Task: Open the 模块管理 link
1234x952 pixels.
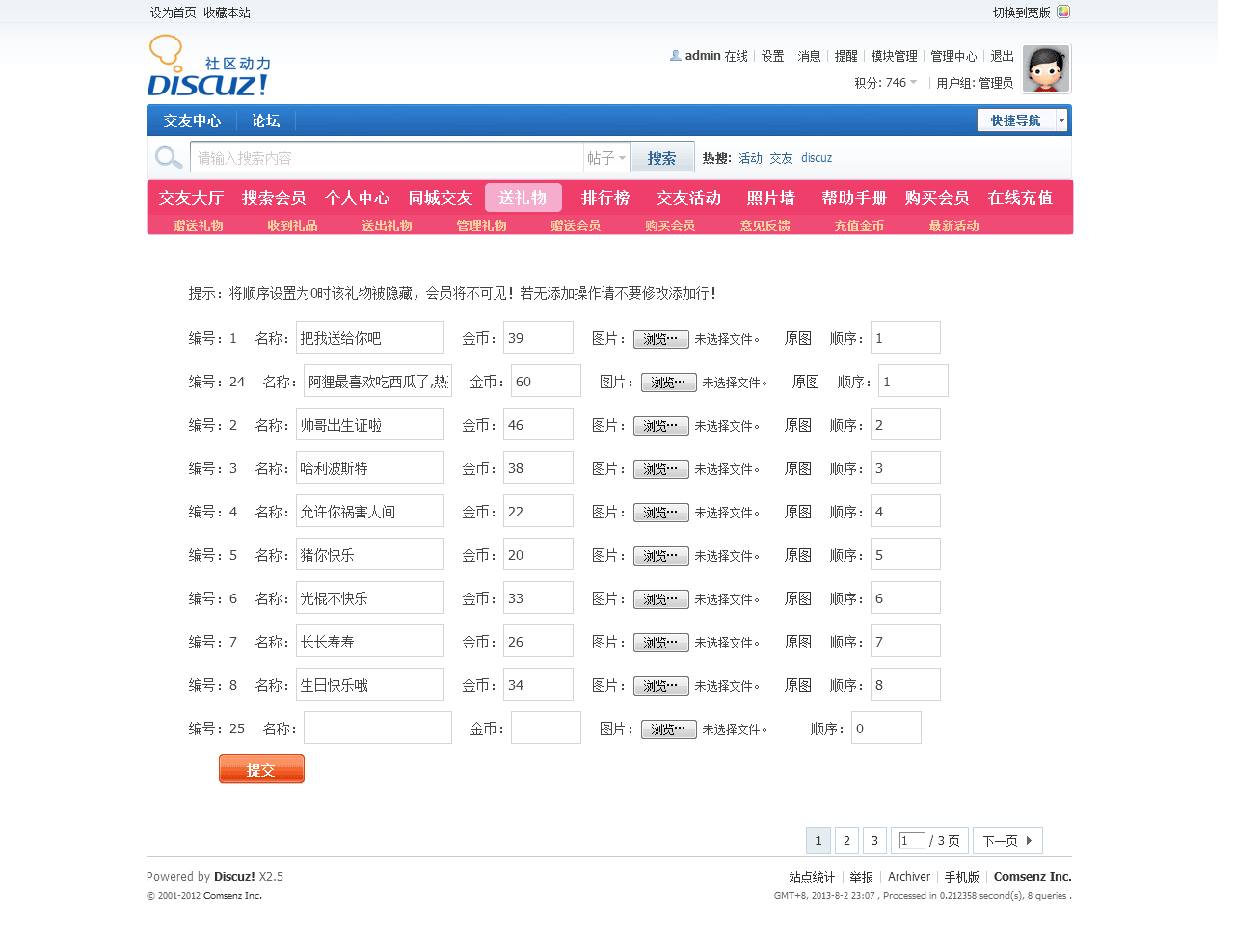Action: coord(894,56)
